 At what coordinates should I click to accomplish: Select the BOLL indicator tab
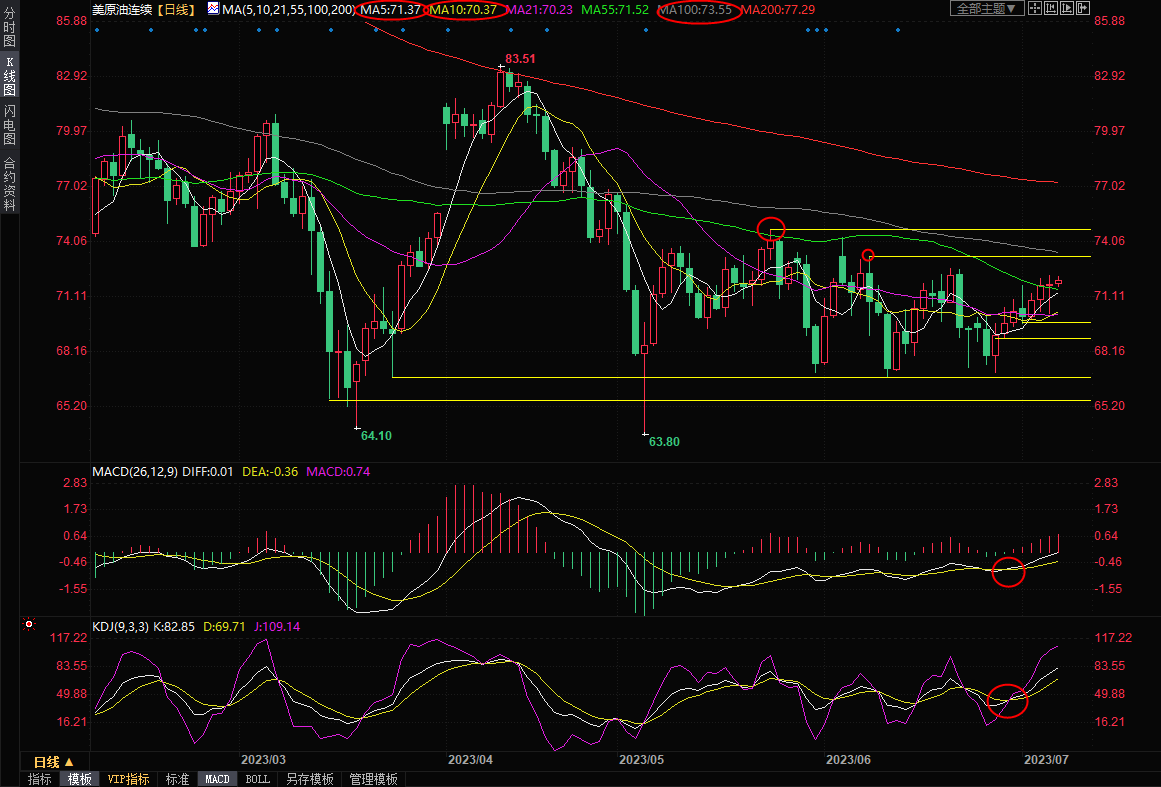tap(257, 779)
